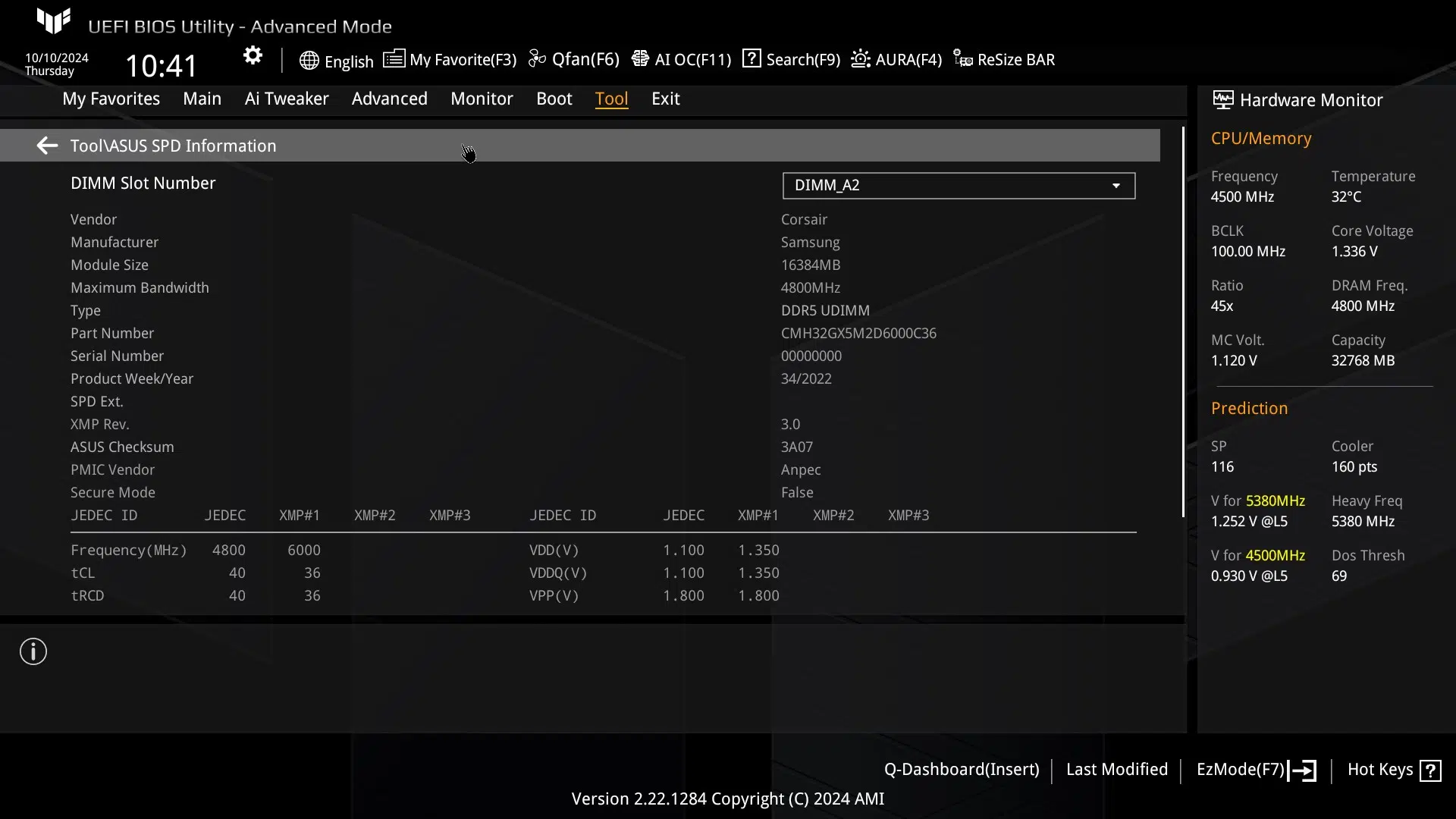Click the EzMode exit arrow icon
Viewport: 1456px width, 819px height.
coord(1302,770)
